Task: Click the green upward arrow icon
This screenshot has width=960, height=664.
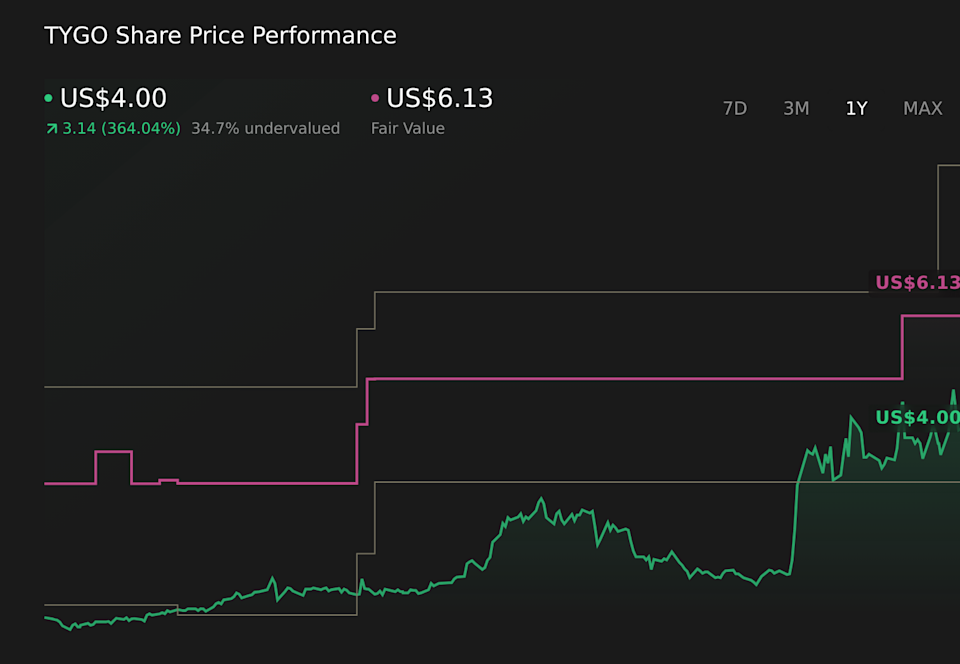Action: tap(51, 129)
